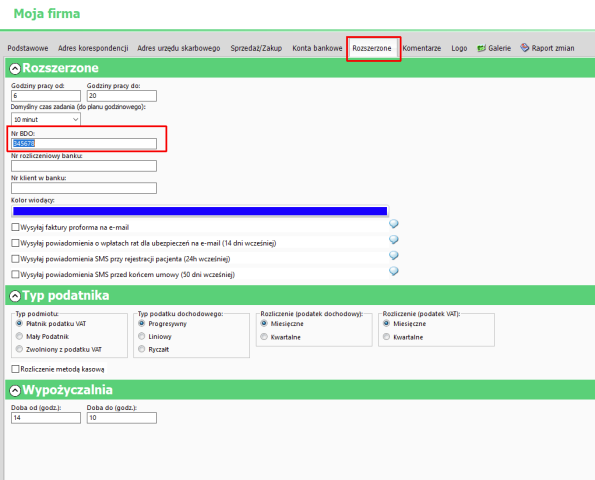Enable SMS przed końcem umowy checkbox
This screenshot has height=480, width=595.
pos(15,274)
